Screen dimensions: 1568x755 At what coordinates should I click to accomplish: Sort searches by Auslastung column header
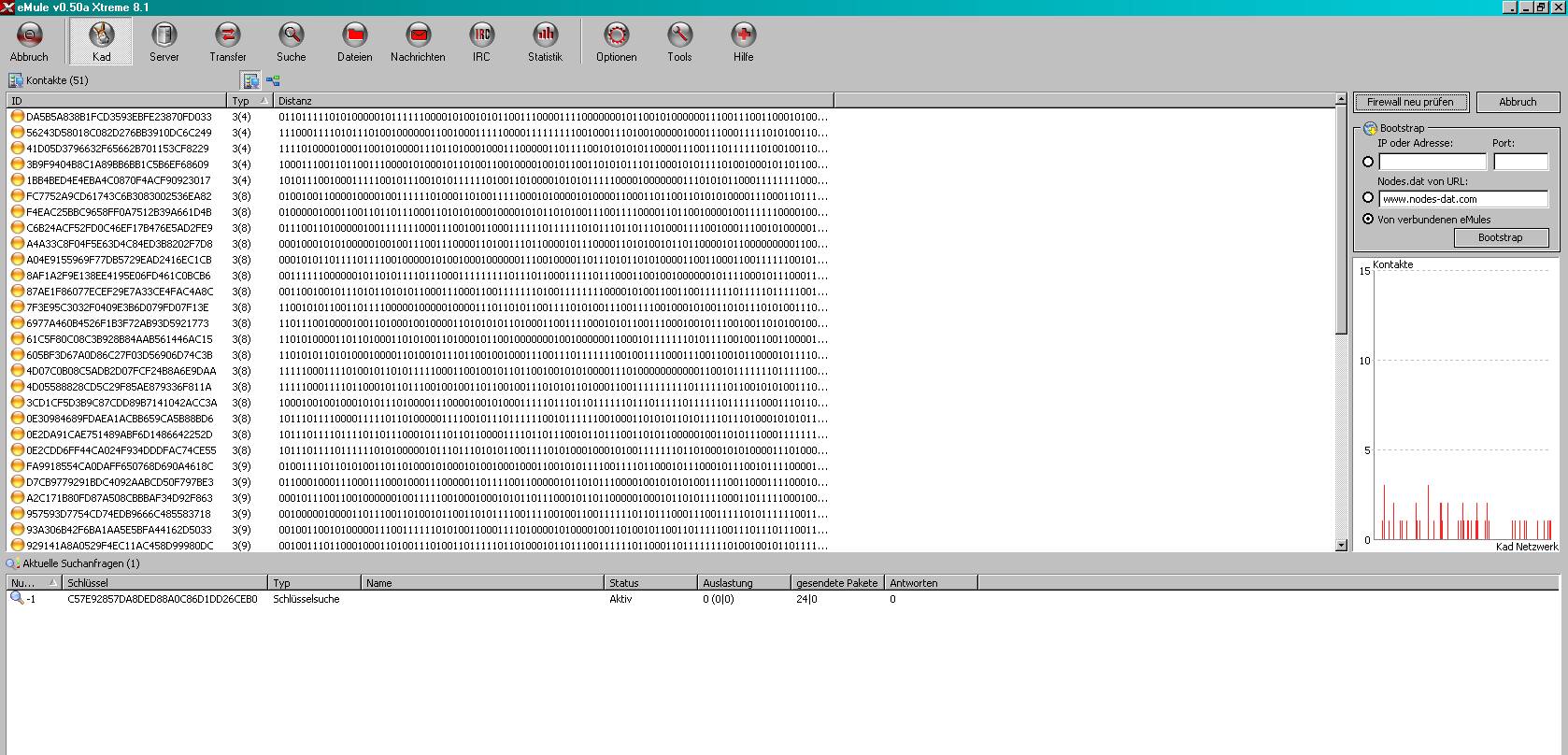(x=745, y=582)
